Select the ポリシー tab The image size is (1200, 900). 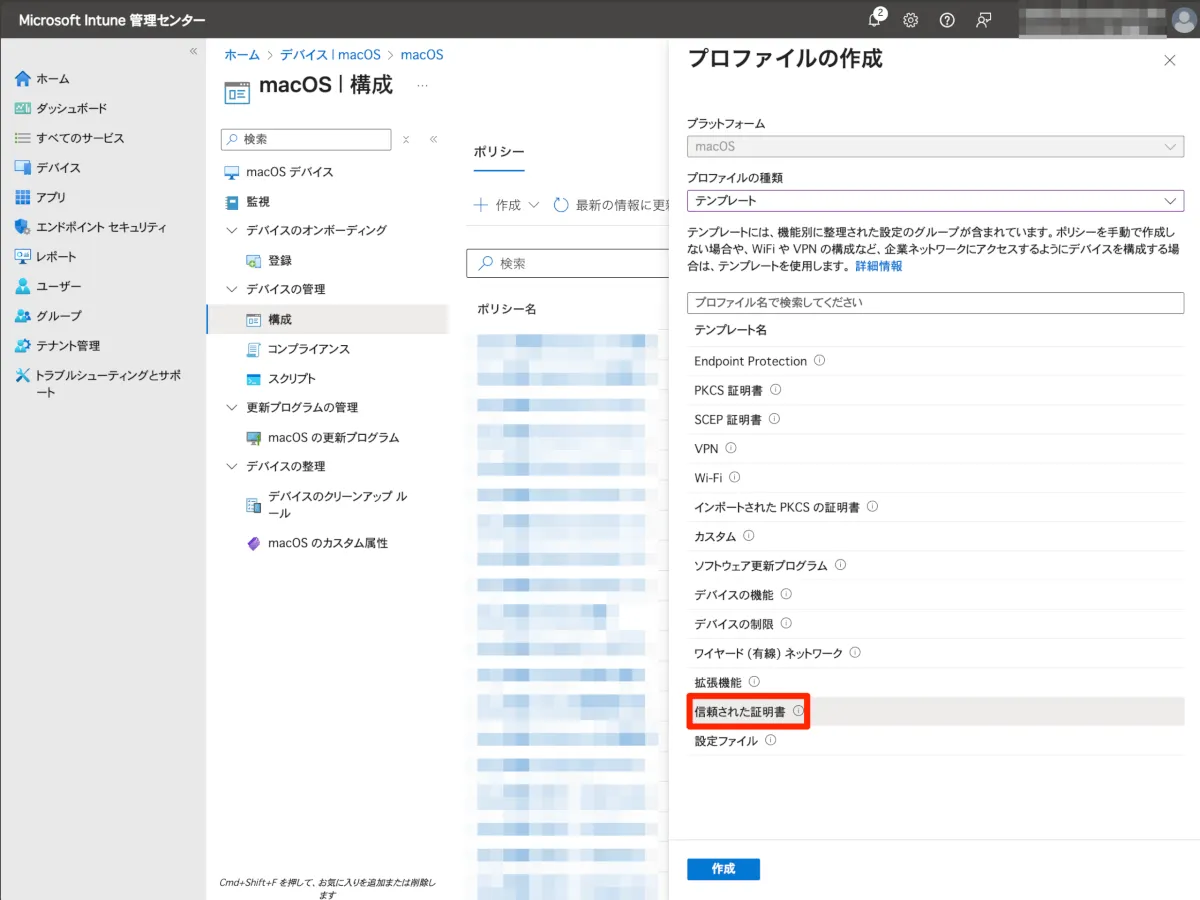[499, 152]
